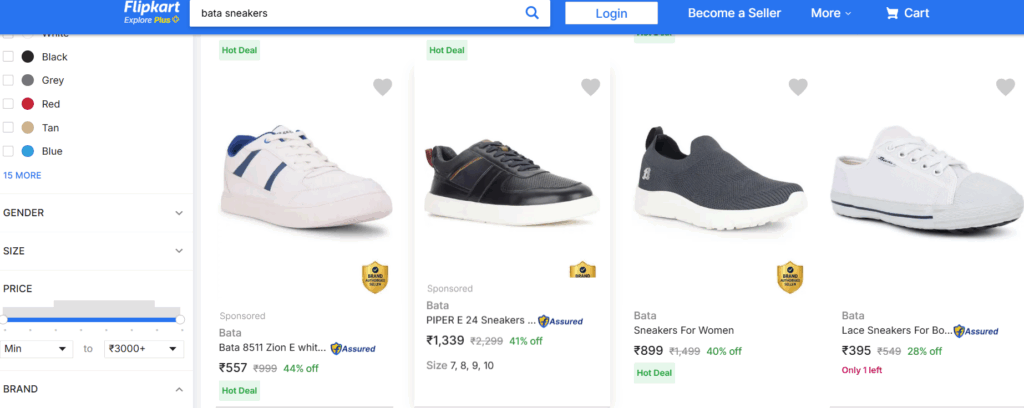Click the Flipkart logo
Viewport: 1024px width, 408px height.
(152, 12)
